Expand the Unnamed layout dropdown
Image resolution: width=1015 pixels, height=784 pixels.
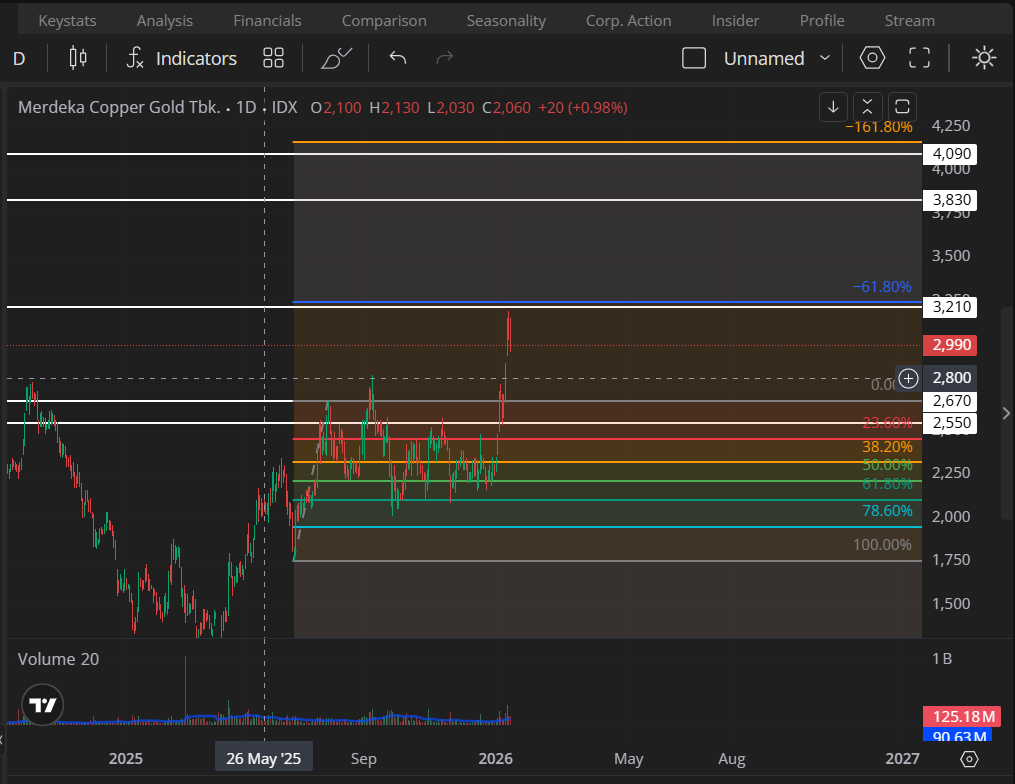click(824, 58)
